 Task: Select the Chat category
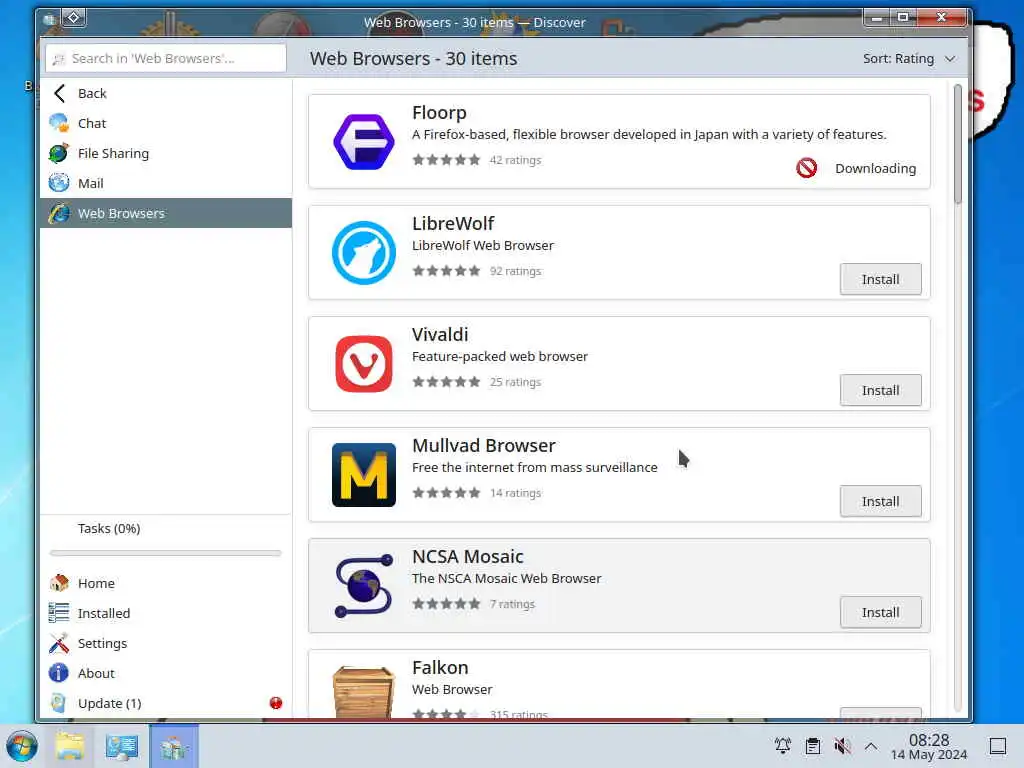coord(166,123)
